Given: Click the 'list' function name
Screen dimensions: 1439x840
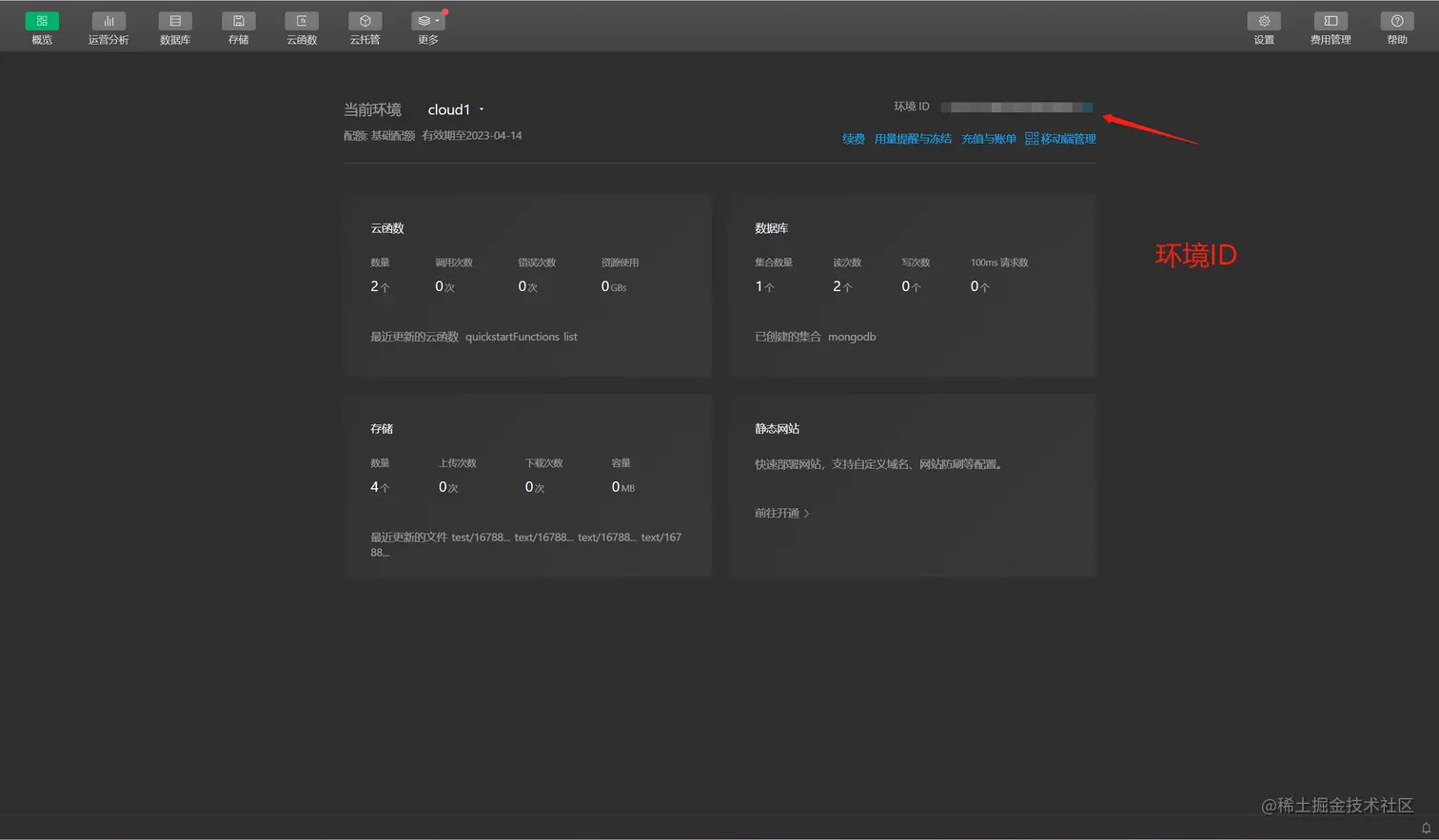Looking at the screenshot, I should (x=570, y=337).
